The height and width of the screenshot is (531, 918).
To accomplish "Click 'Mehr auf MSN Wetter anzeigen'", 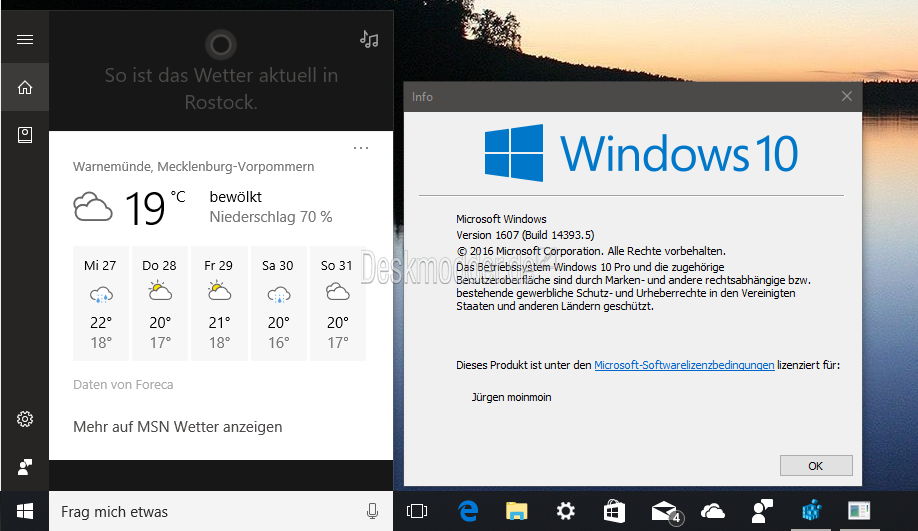I will tap(177, 427).
